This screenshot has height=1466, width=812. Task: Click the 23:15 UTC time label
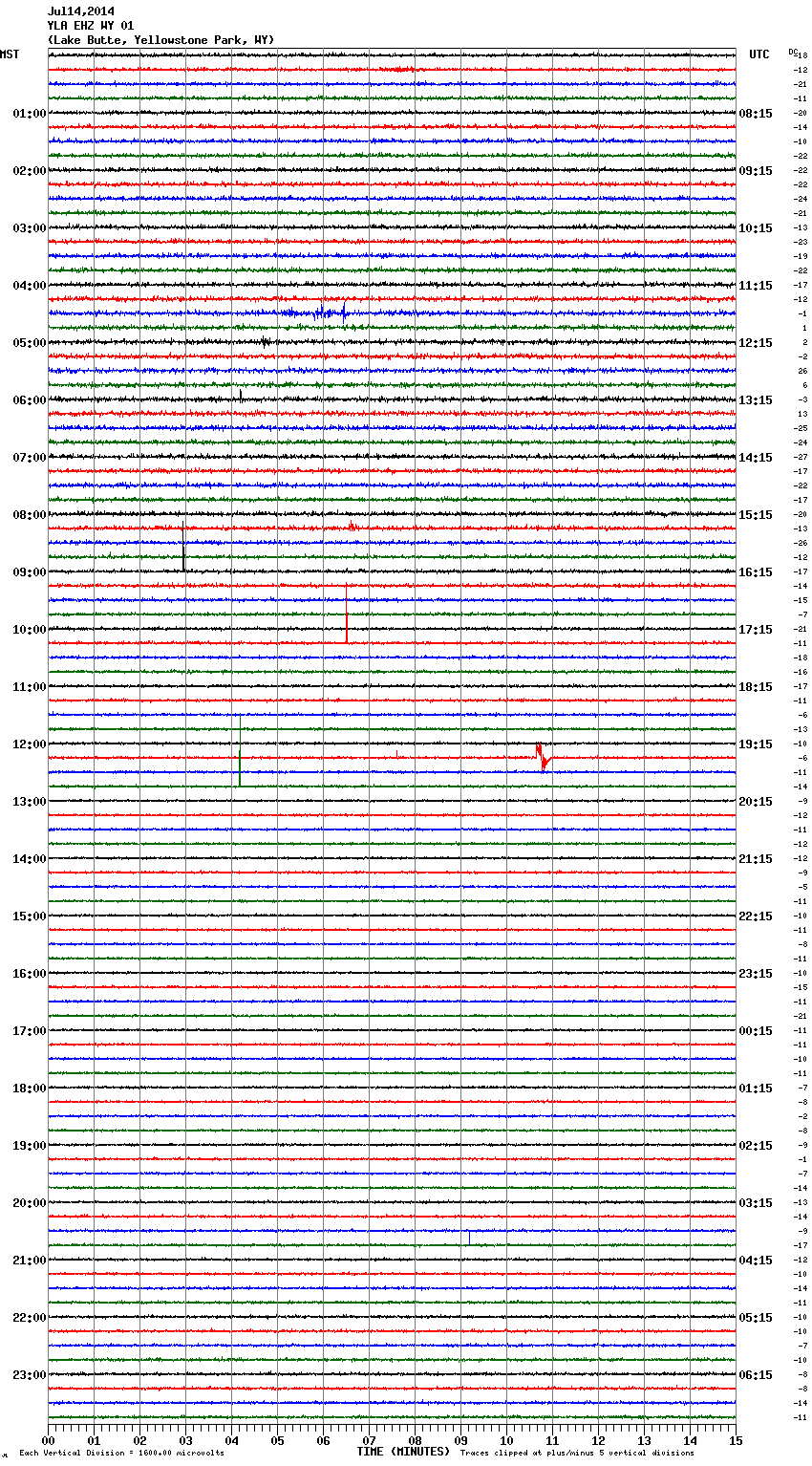(756, 974)
